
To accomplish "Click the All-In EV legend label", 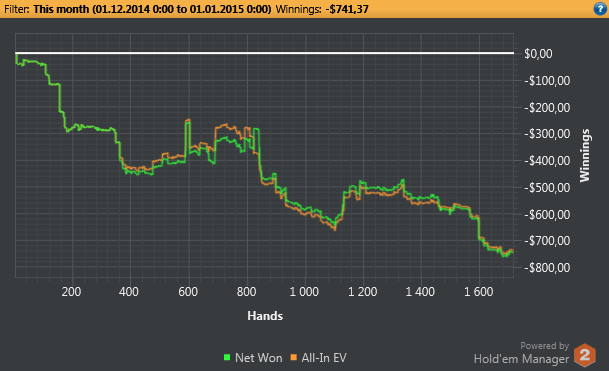I will pos(324,358).
